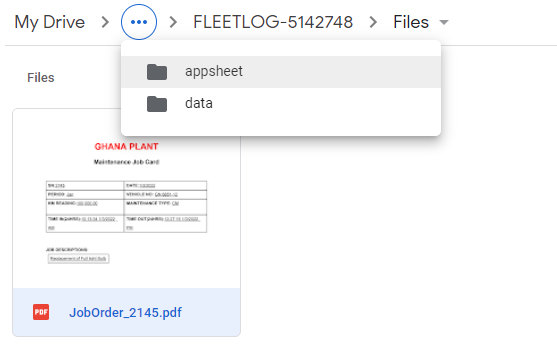Select JobOrder_2145.pdf file name
The image size is (557, 360).
pos(125,312)
